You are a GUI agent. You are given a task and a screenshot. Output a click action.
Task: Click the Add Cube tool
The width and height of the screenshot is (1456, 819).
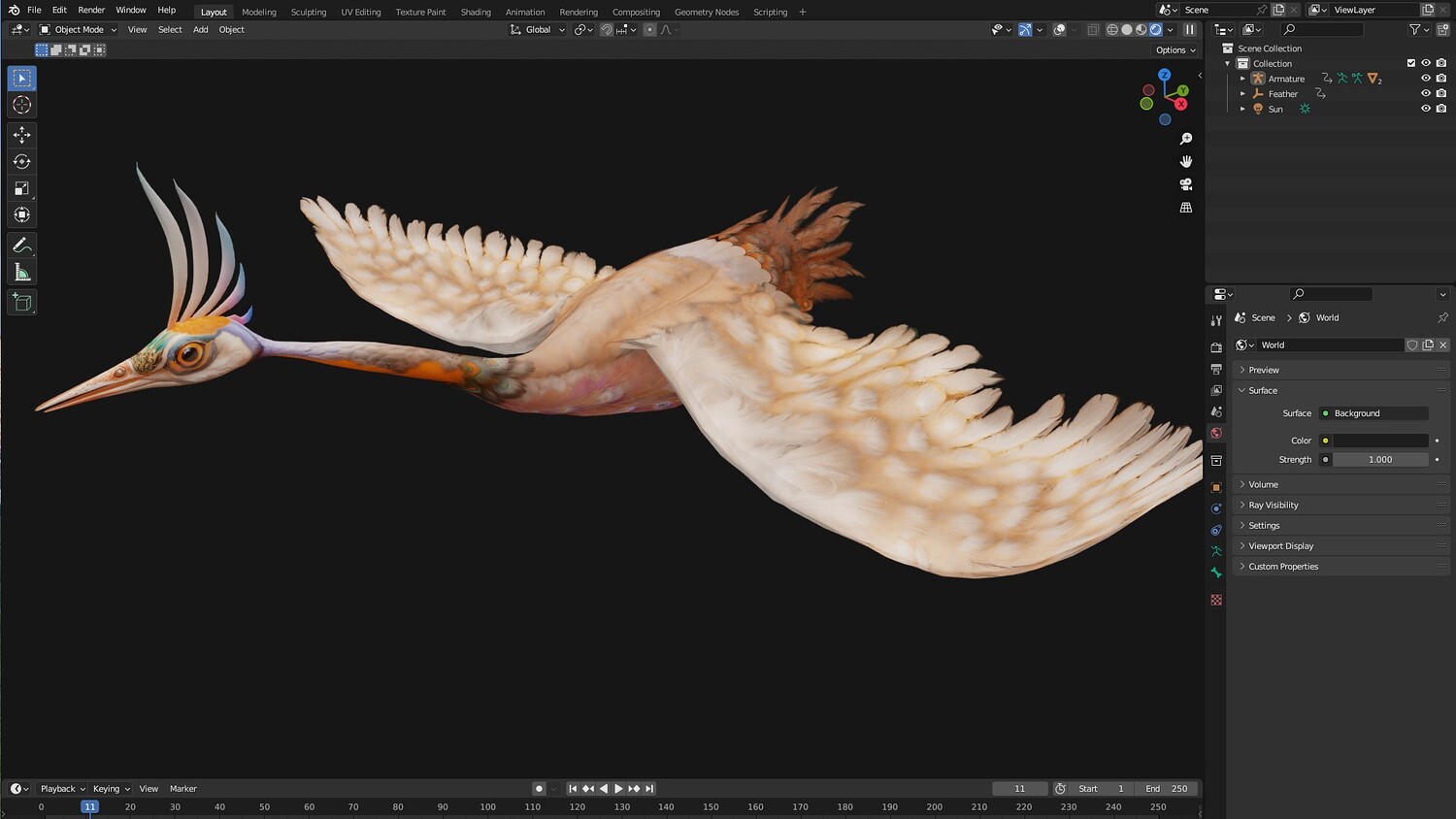pyautogui.click(x=21, y=303)
